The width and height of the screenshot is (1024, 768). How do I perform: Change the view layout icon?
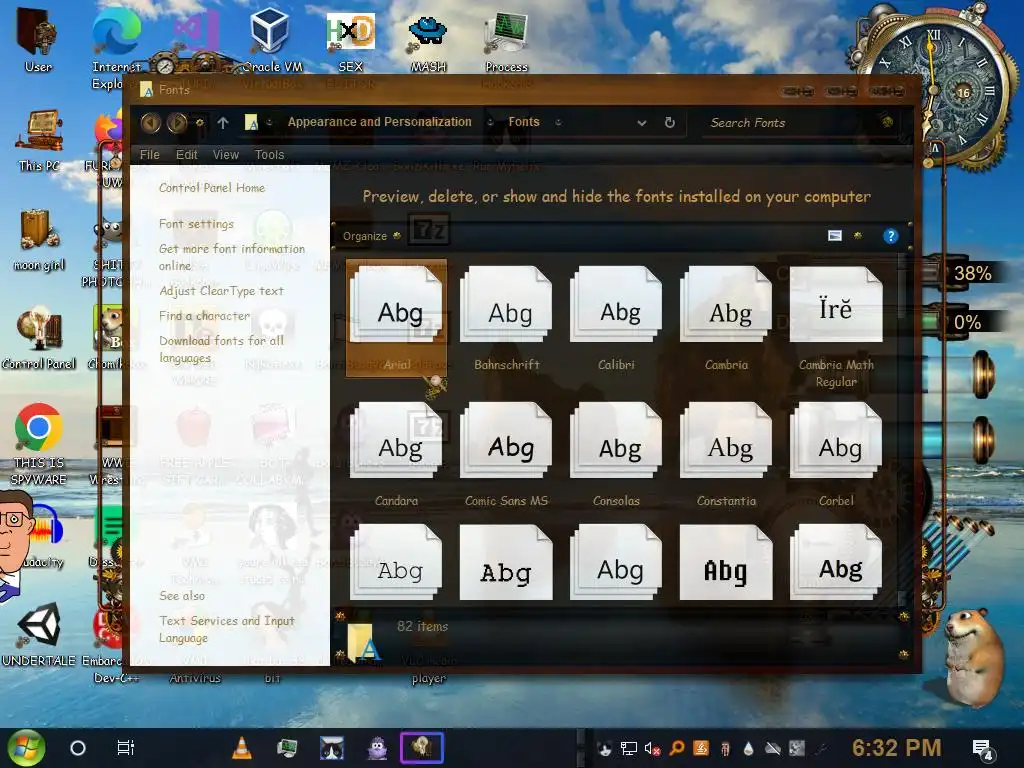[835, 236]
